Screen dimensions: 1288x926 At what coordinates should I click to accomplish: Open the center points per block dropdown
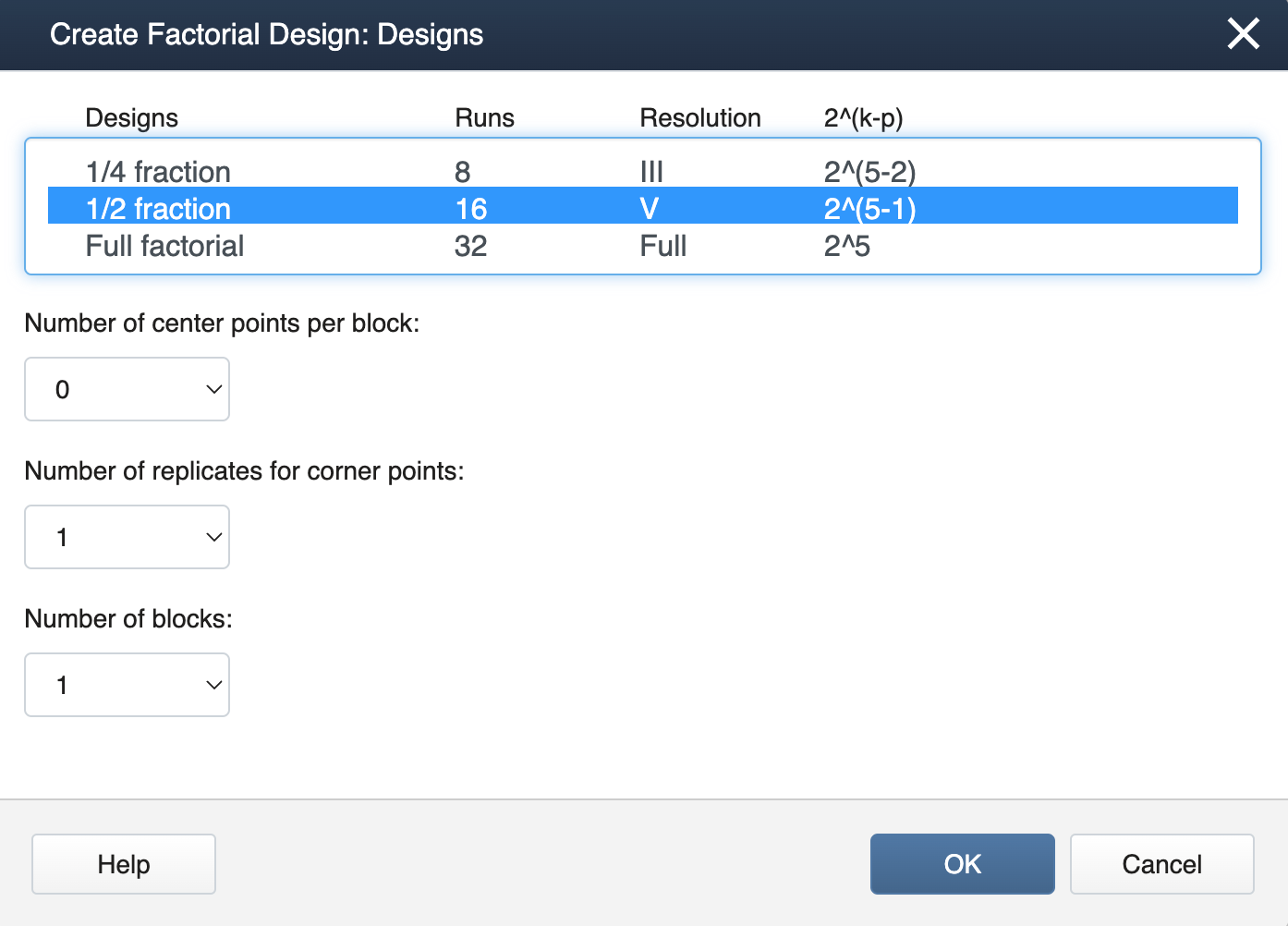128,389
